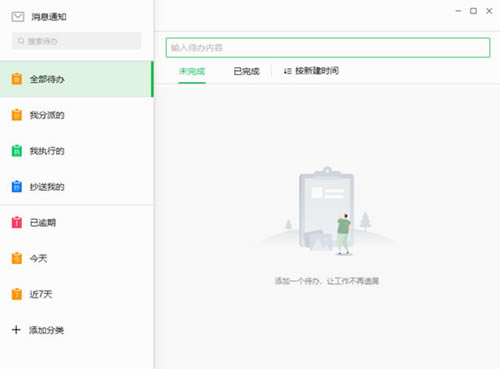Switch to the 未完成 tab
This screenshot has height=369, width=500.
click(192, 71)
